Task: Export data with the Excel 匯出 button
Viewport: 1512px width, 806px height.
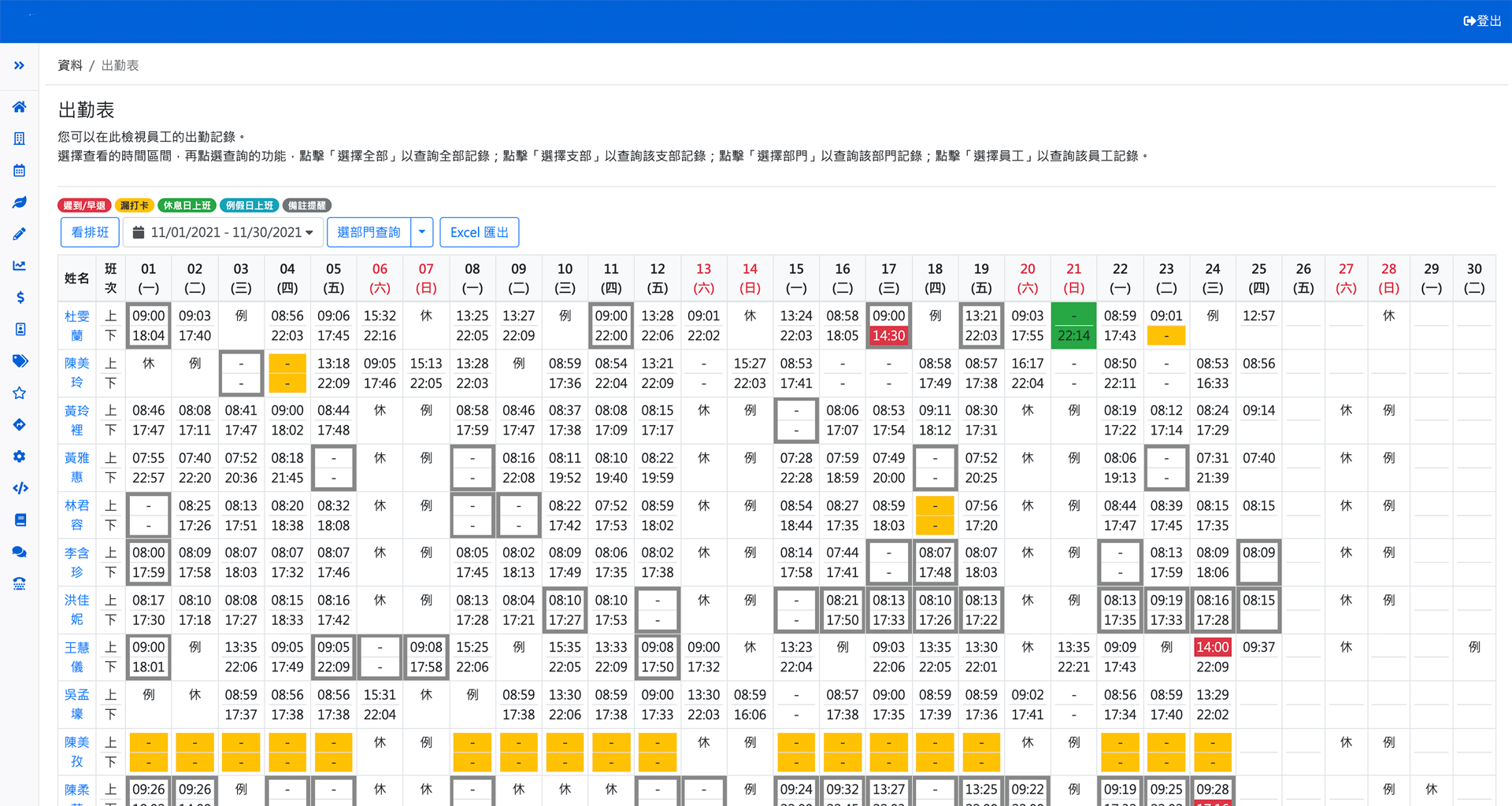Action: [x=479, y=232]
